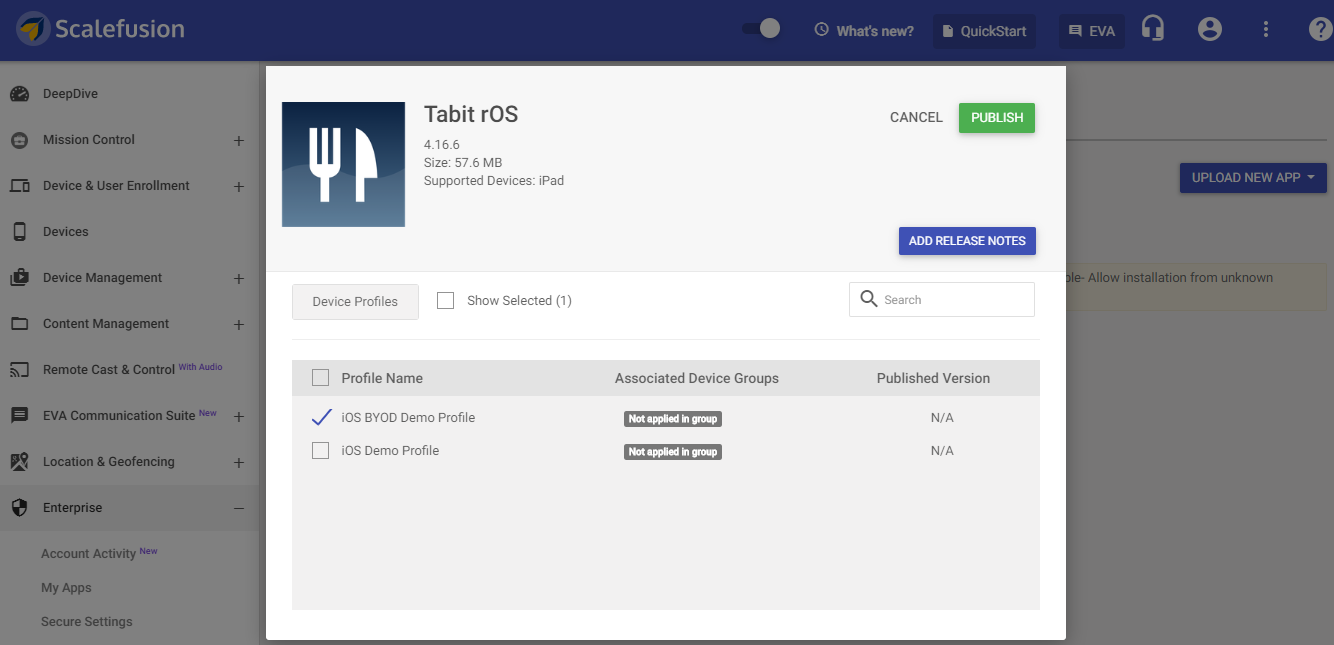
Task: Check the select-all Profile Name checkbox
Action: click(x=320, y=377)
